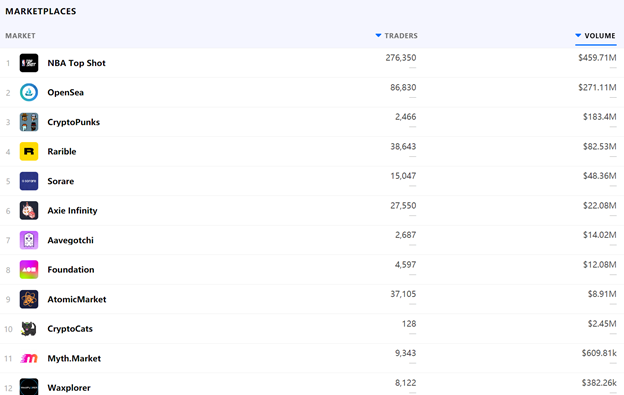Click the Aavegotchi market name
The width and height of the screenshot is (624, 395).
pyautogui.click(x=70, y=240)
